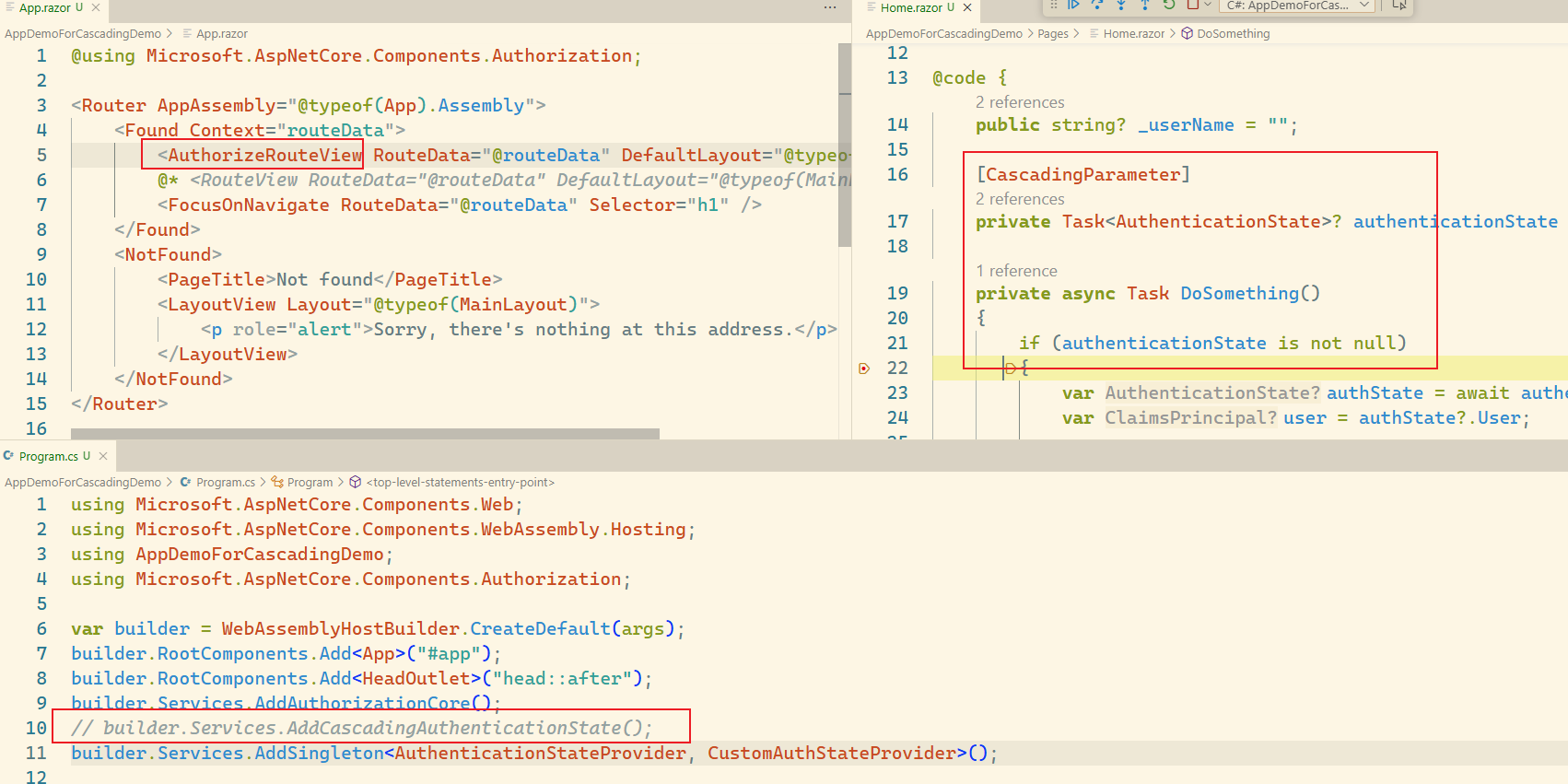This screenshot has height=784, width=1568.
Task: Click the ClaimsPrincipal? inlay hint on line 24
Action: click(1190, 418)
